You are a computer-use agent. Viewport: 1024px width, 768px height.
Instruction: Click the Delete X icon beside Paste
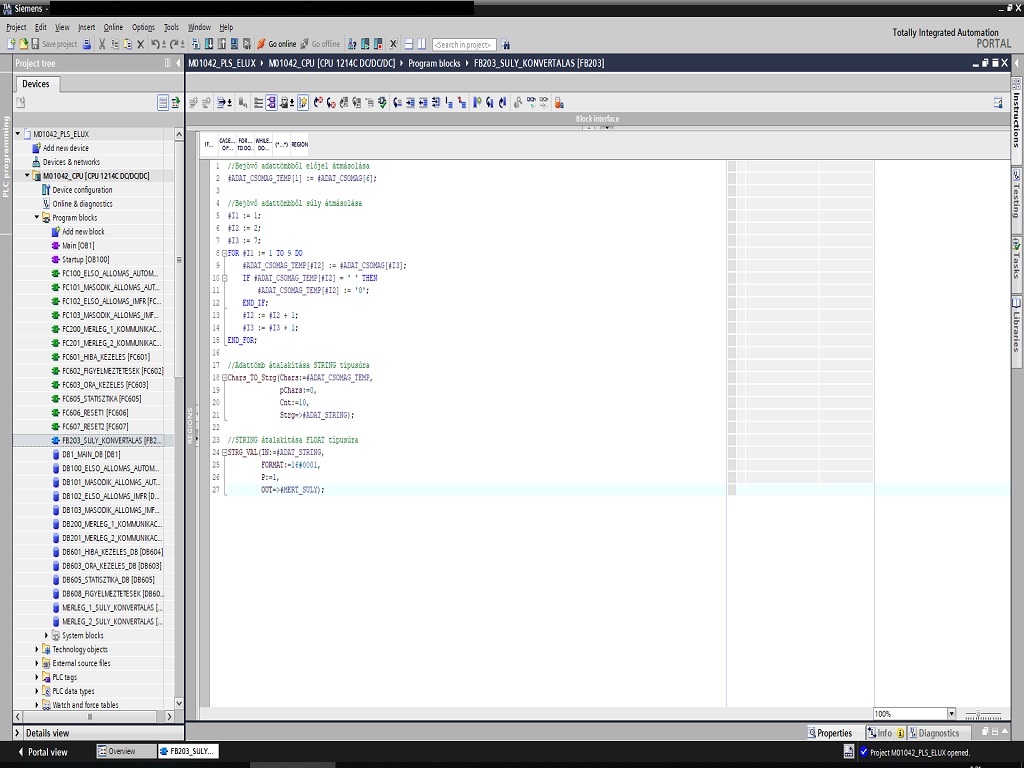[x=140, y=44]
